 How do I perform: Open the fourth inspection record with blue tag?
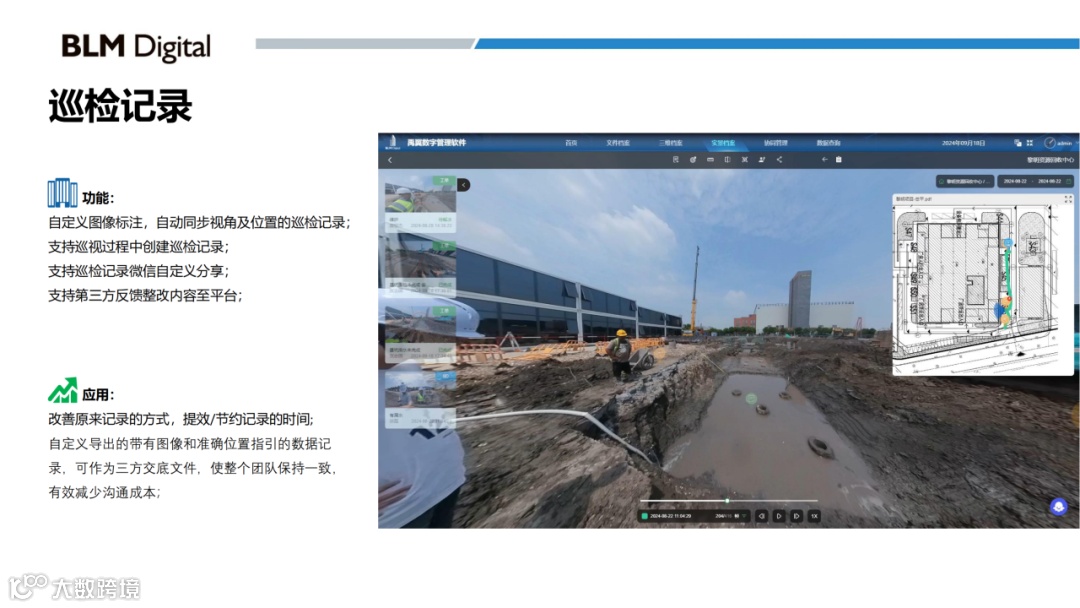point(420,398)
